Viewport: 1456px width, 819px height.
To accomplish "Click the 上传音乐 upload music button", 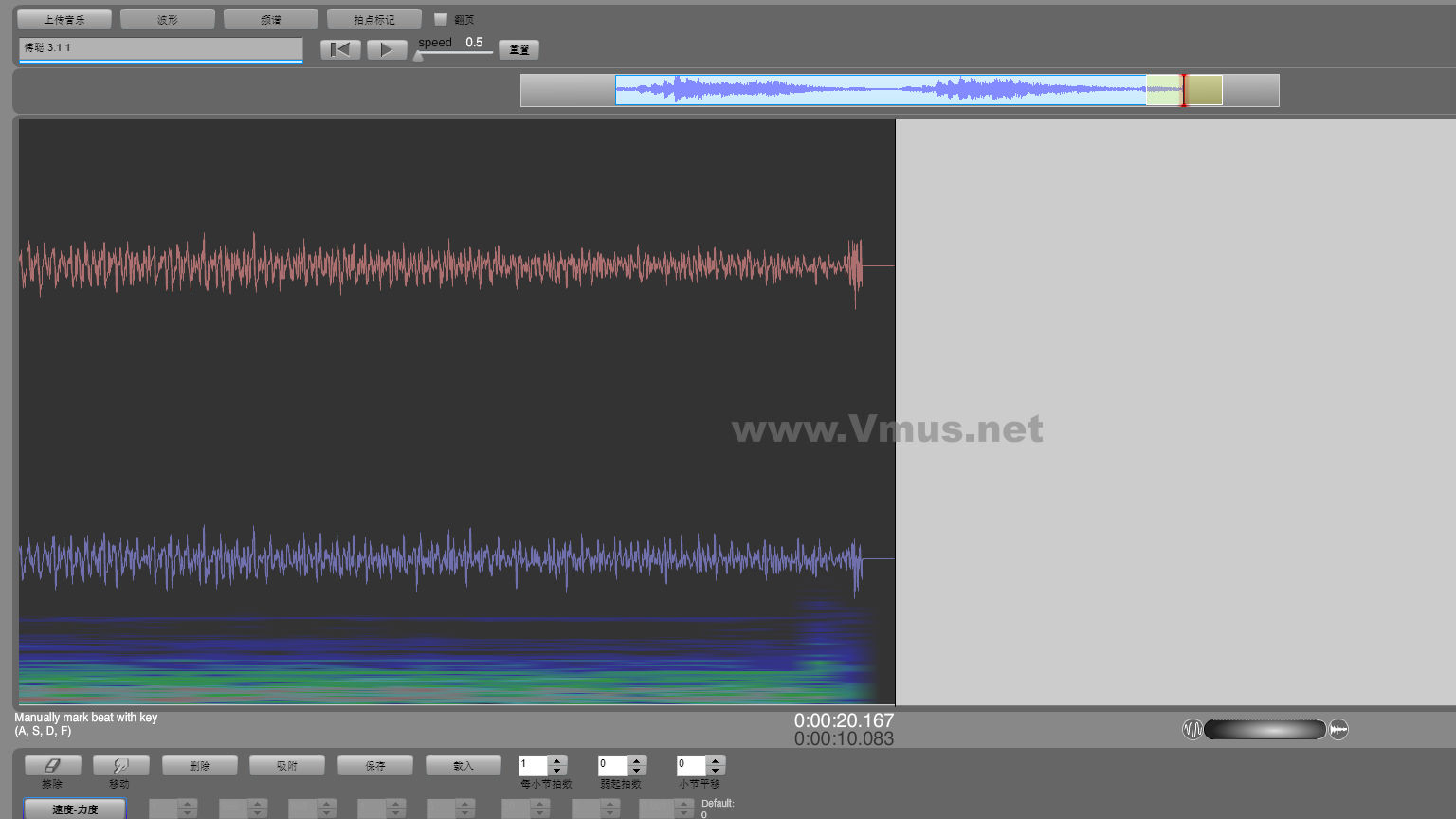I will pos(64,19).
